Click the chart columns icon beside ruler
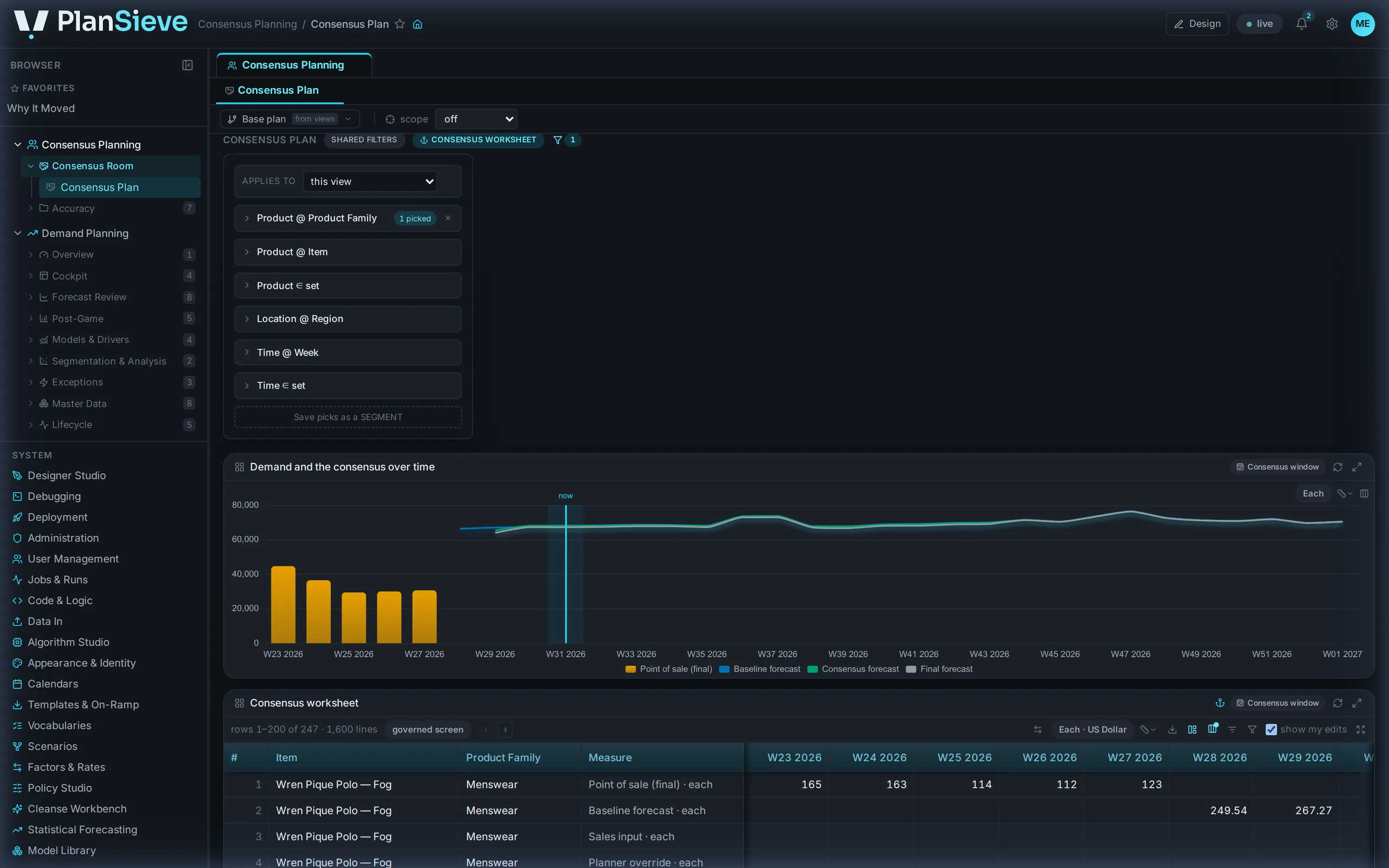The image size is (1389, 868). click(x=1364, y=493)
